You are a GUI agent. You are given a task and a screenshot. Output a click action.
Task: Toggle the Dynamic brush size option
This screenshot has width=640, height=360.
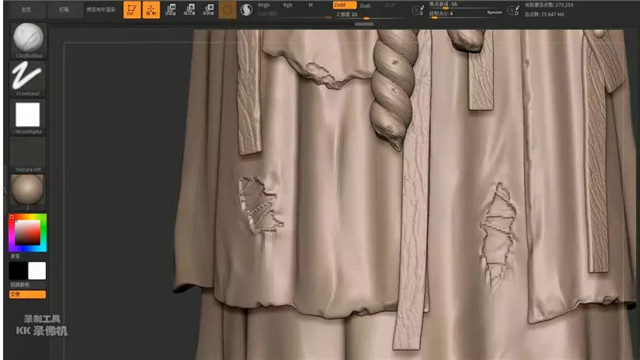click(495, 13)
